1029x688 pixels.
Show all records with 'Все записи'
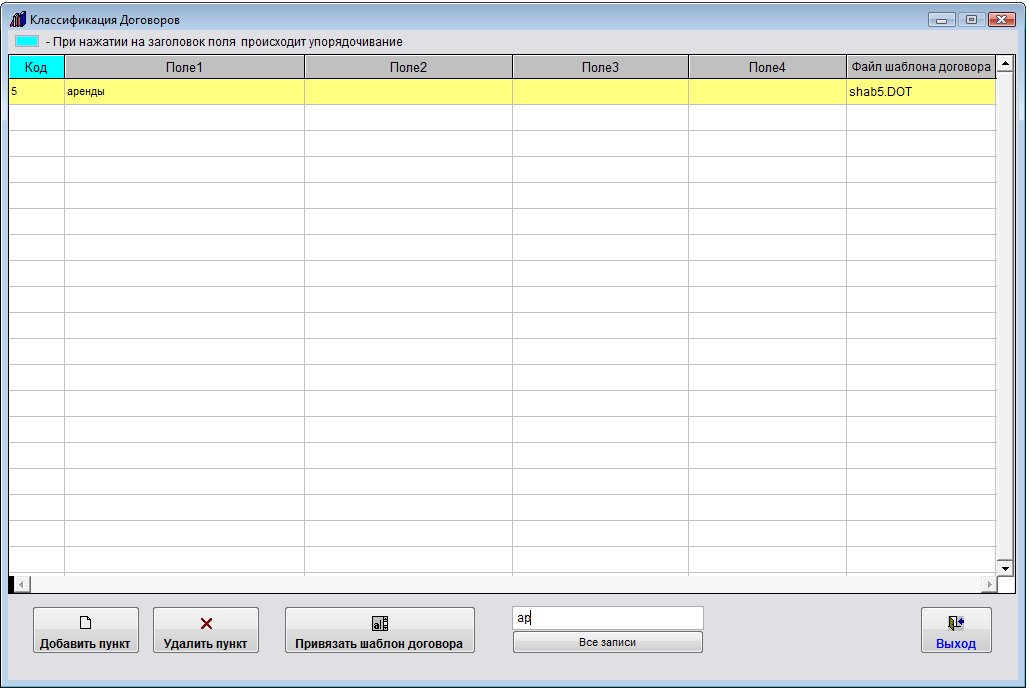pyautogui.click(x=608, y=642)
